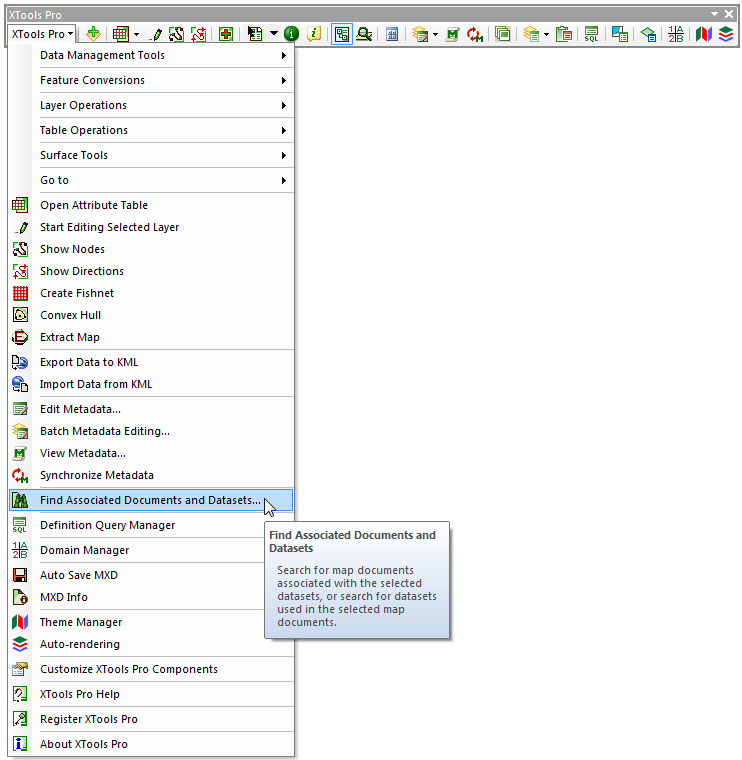
Task: Click the Synchronize Metadata toolbar icon
Action: tap(475, 34)
